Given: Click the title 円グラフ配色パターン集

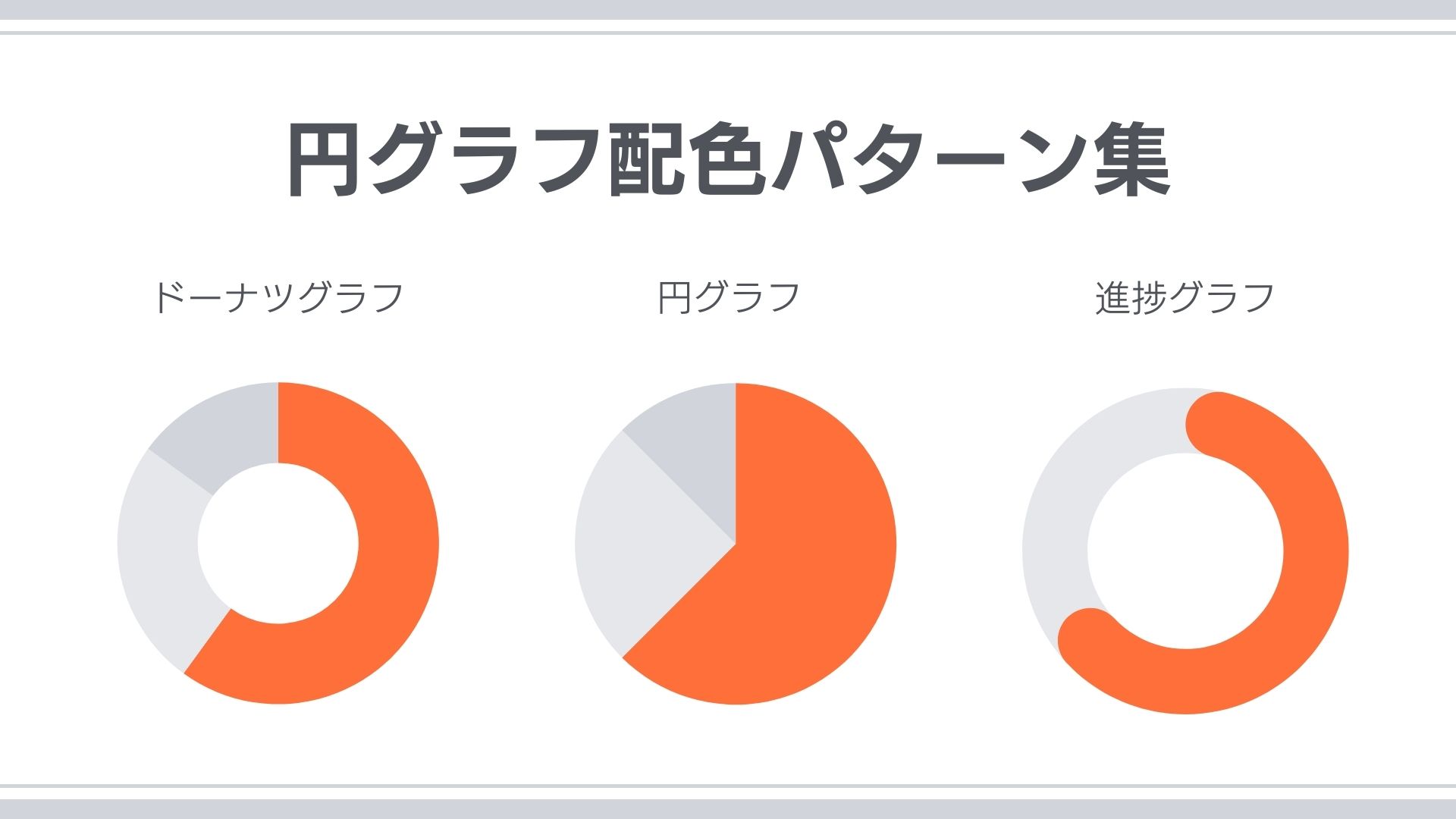Looking at the screenshot, I should tap(728, 161).
